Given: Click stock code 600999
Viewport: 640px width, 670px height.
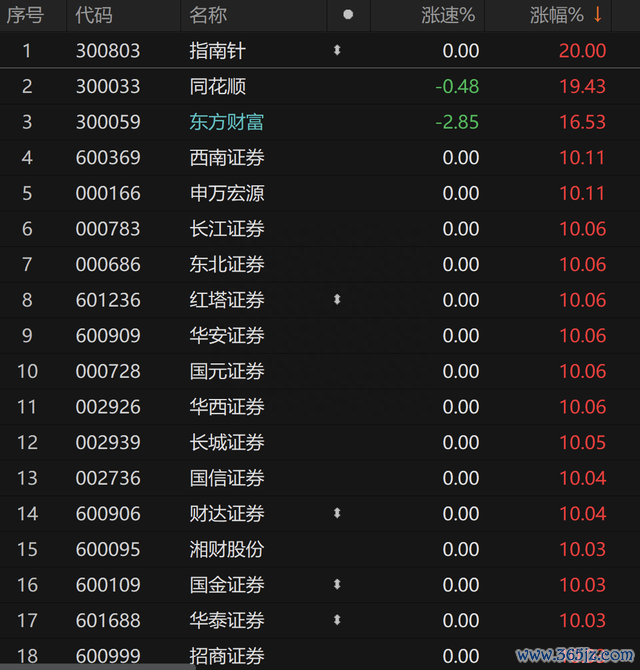Looking at the screenshot, I should [108, 656].
